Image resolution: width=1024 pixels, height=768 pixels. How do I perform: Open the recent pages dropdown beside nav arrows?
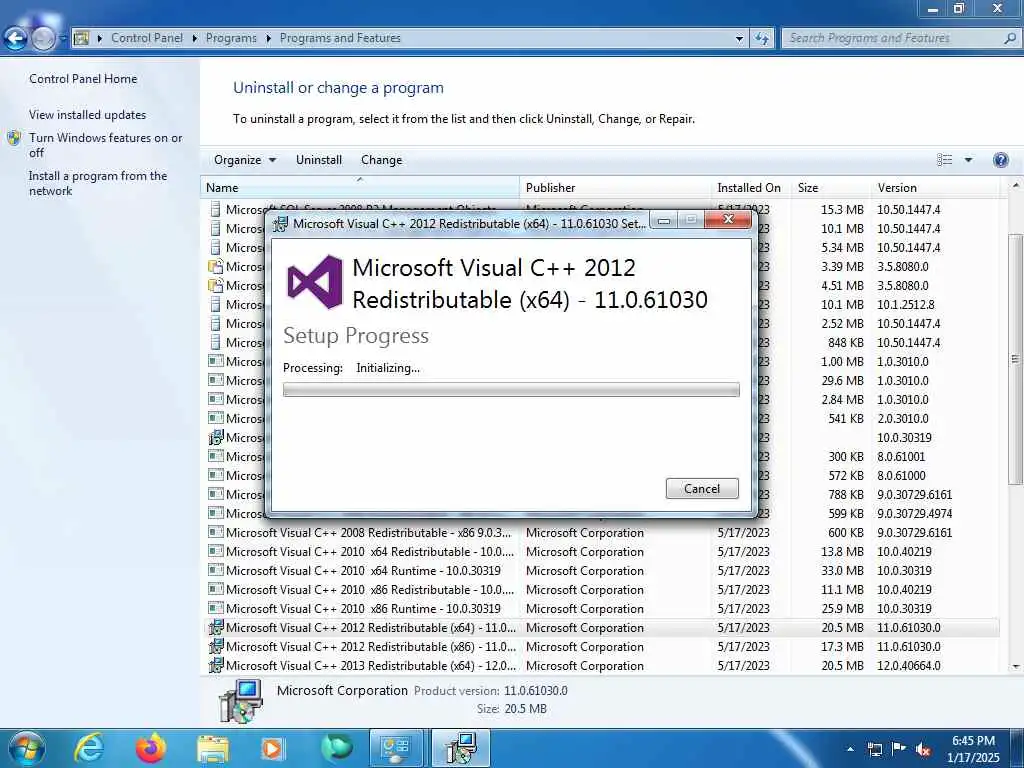click(63, 39)
